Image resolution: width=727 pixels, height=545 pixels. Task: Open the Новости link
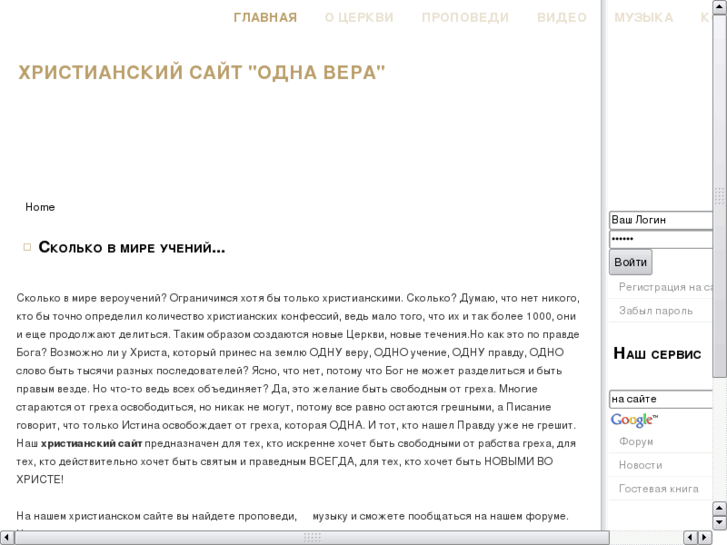click(x=640, y=465)
